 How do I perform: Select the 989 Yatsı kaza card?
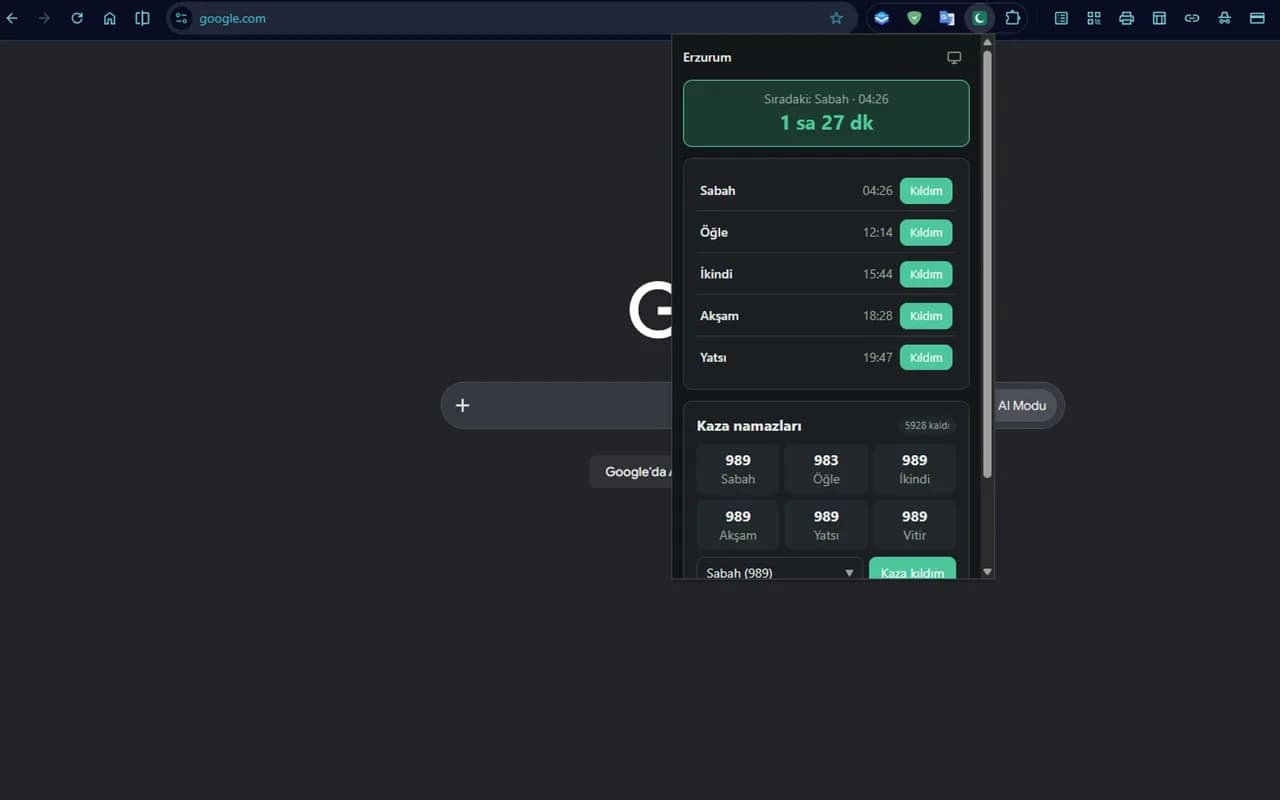click(826, 525)
